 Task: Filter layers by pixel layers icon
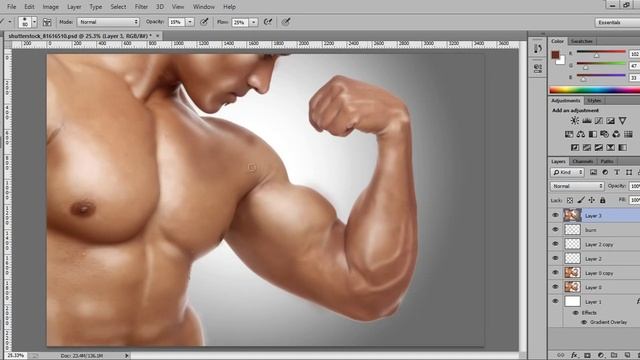(593, 173)
